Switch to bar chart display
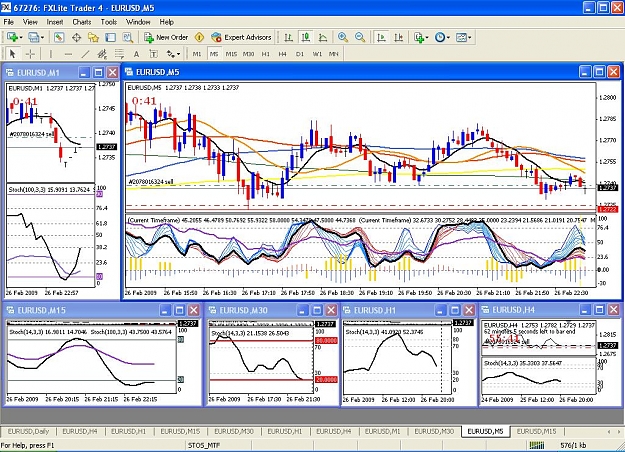This screenshot has height=452, width=625. tap(289, 37)
